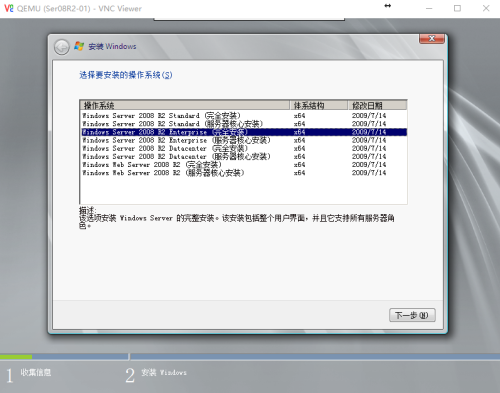Click the VNC Viewer toolbar handle at the top center
500x393 pixels.
pyautogui.click(x=249, y=19)
